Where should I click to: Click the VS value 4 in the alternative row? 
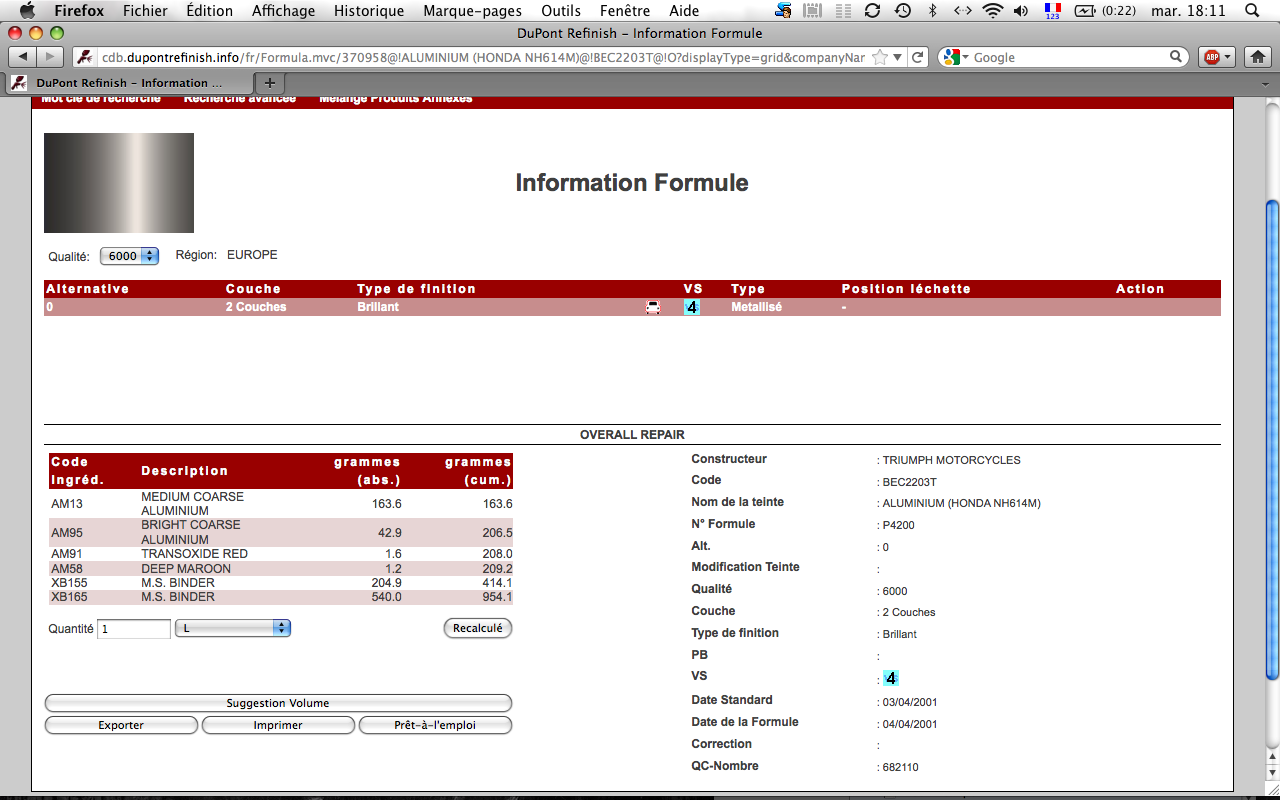pyautogui.click(x=692, y=307)
